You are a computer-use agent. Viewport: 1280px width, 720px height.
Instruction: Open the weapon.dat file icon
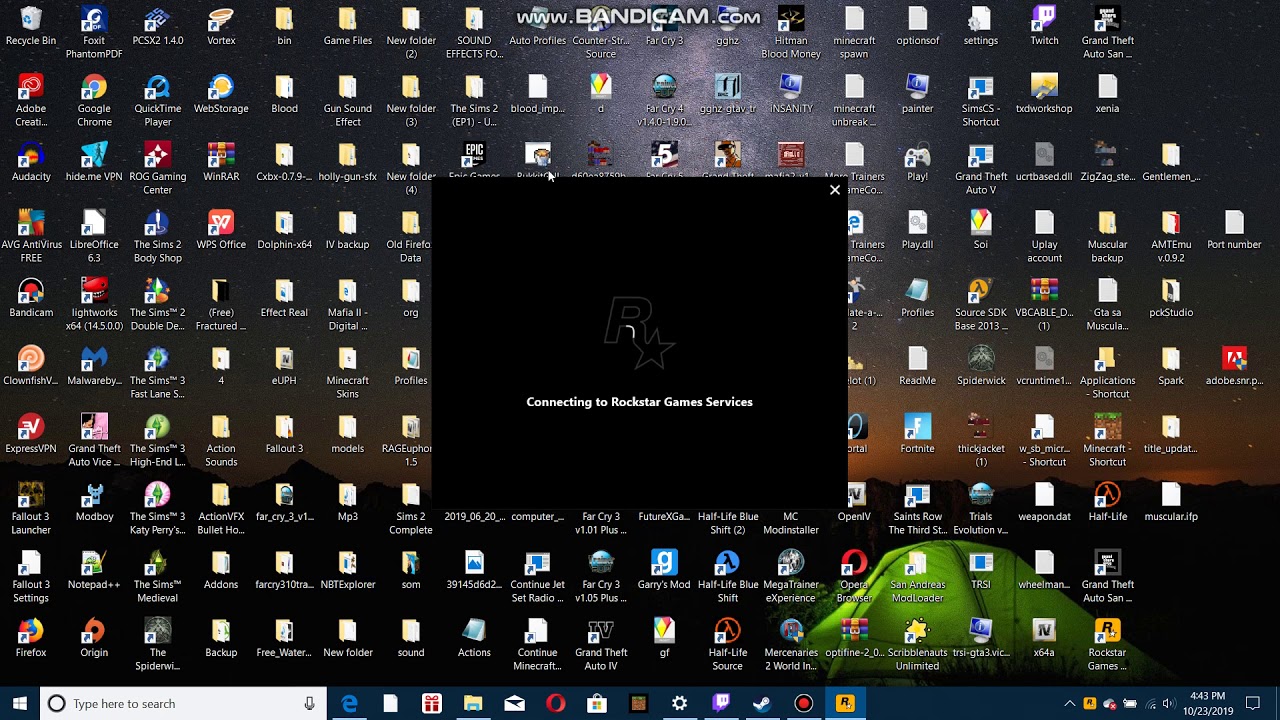pyautogui.click(x=1044, y=503)
